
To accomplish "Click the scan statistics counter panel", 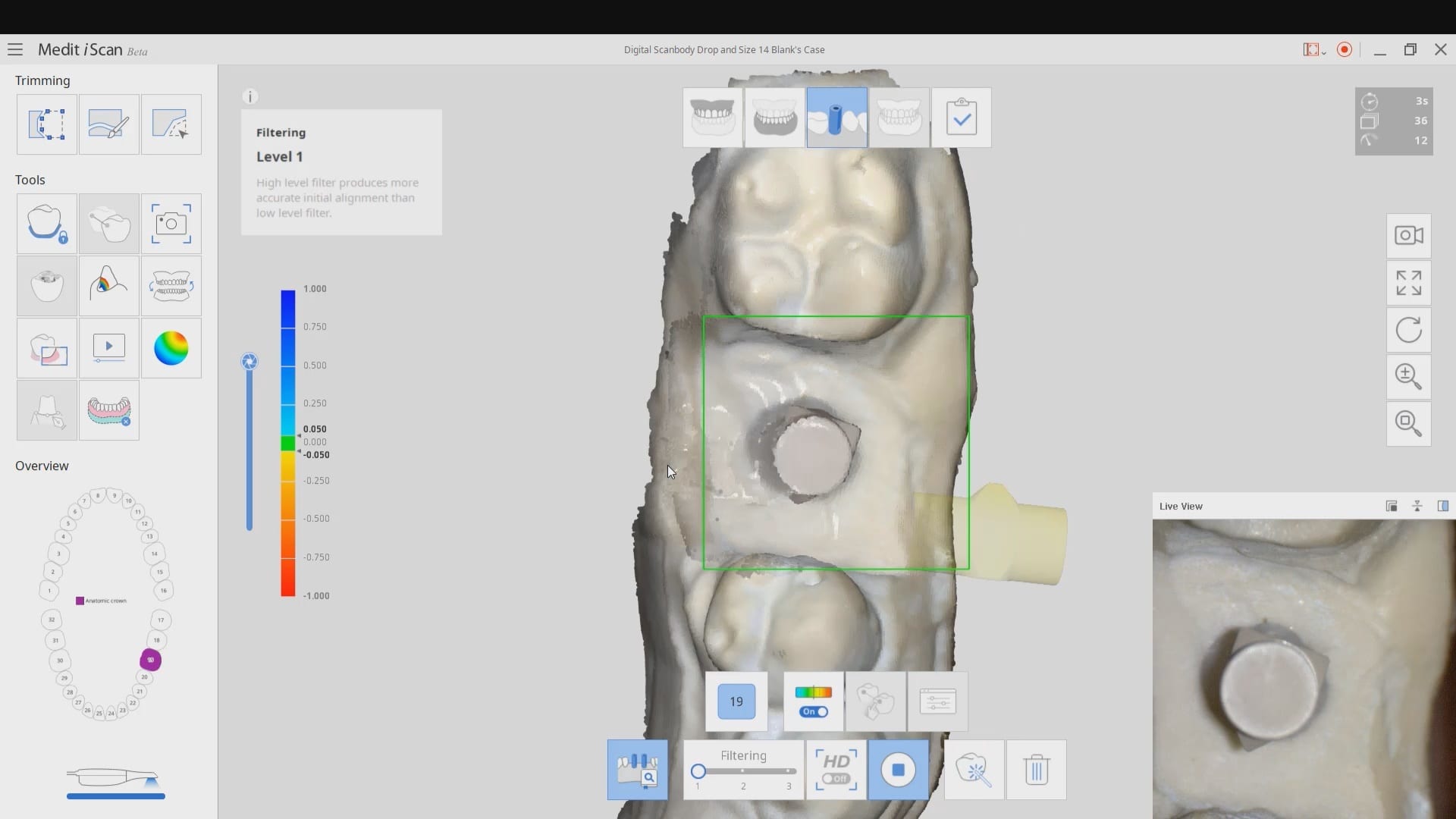I will [1394, 121].
